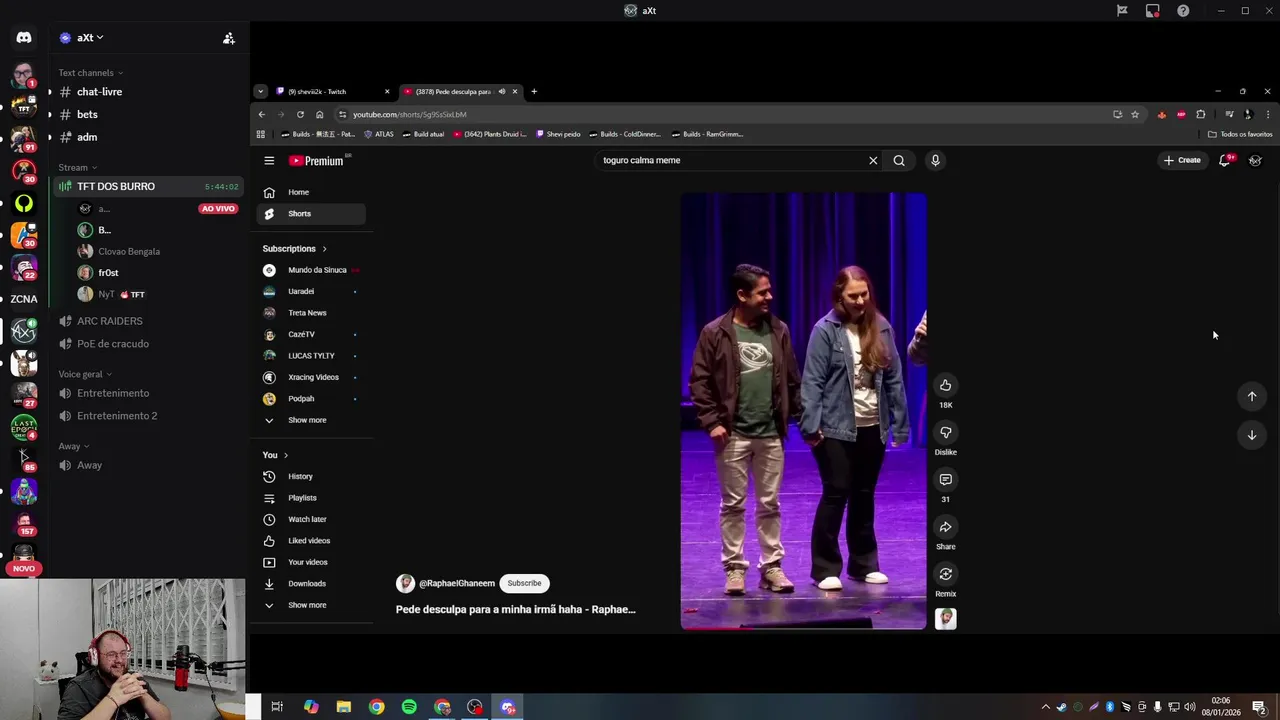Image resolution: width=1280 pixels, height=720 pixels.
Task: Show more subscriptions
Action: 307,420
